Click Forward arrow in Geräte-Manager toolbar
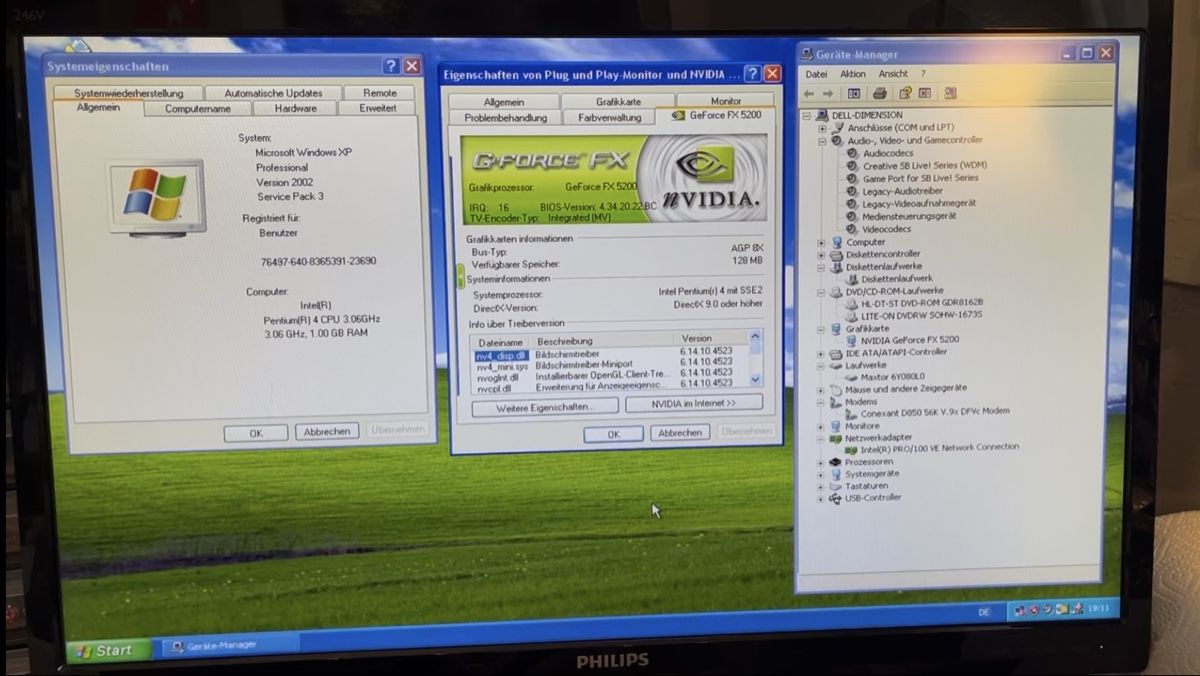1200x676 pixels. click(x=828, y=94)
